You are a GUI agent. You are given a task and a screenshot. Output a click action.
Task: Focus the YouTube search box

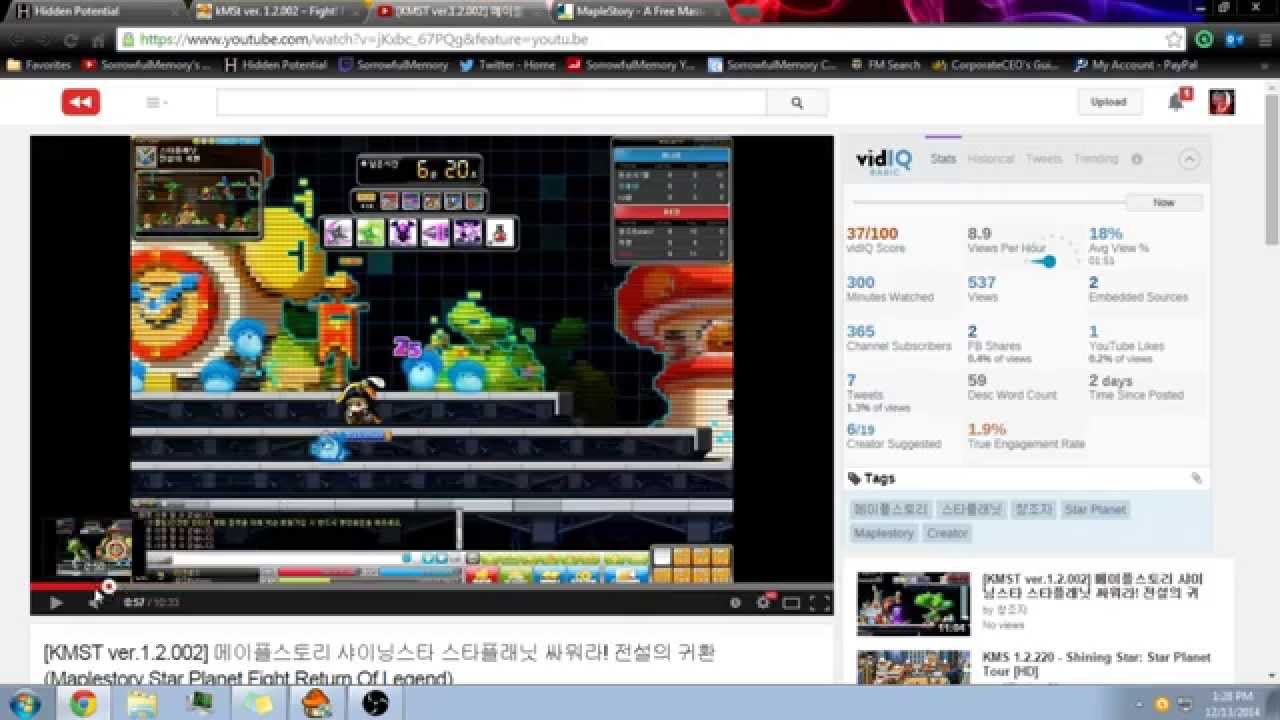[491, 102]
